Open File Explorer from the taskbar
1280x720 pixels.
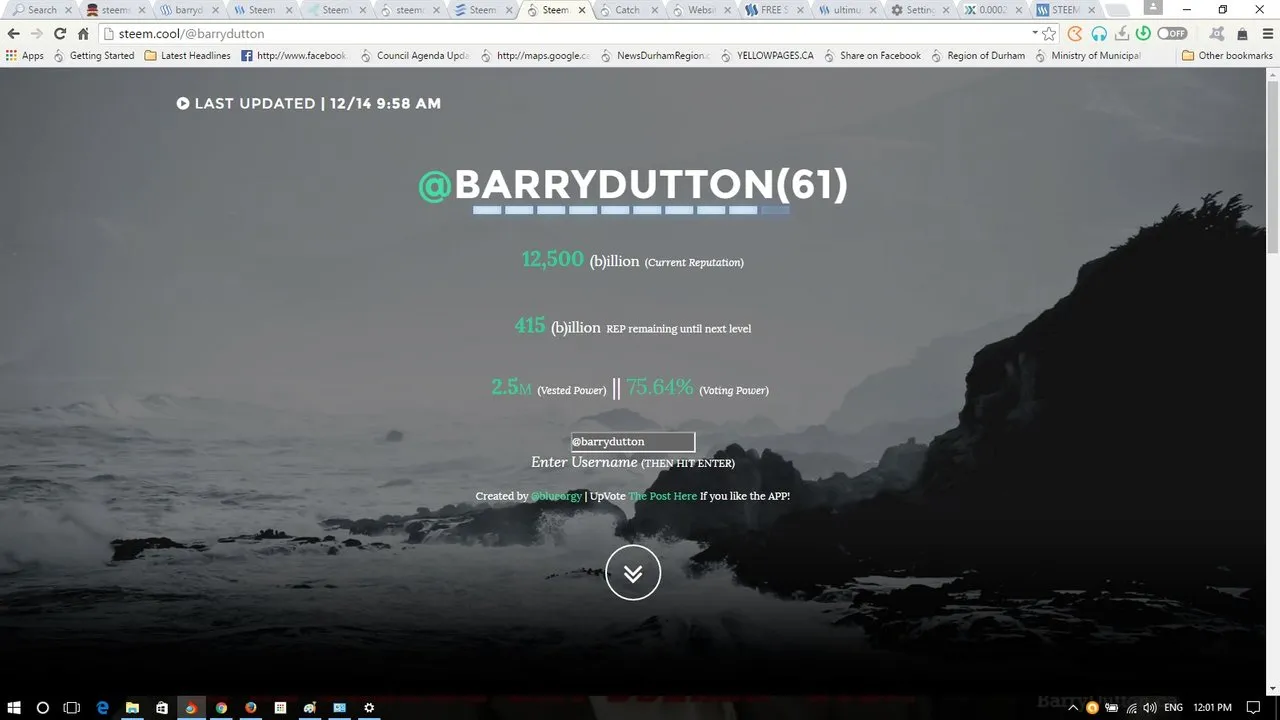(x=132, y=707)
